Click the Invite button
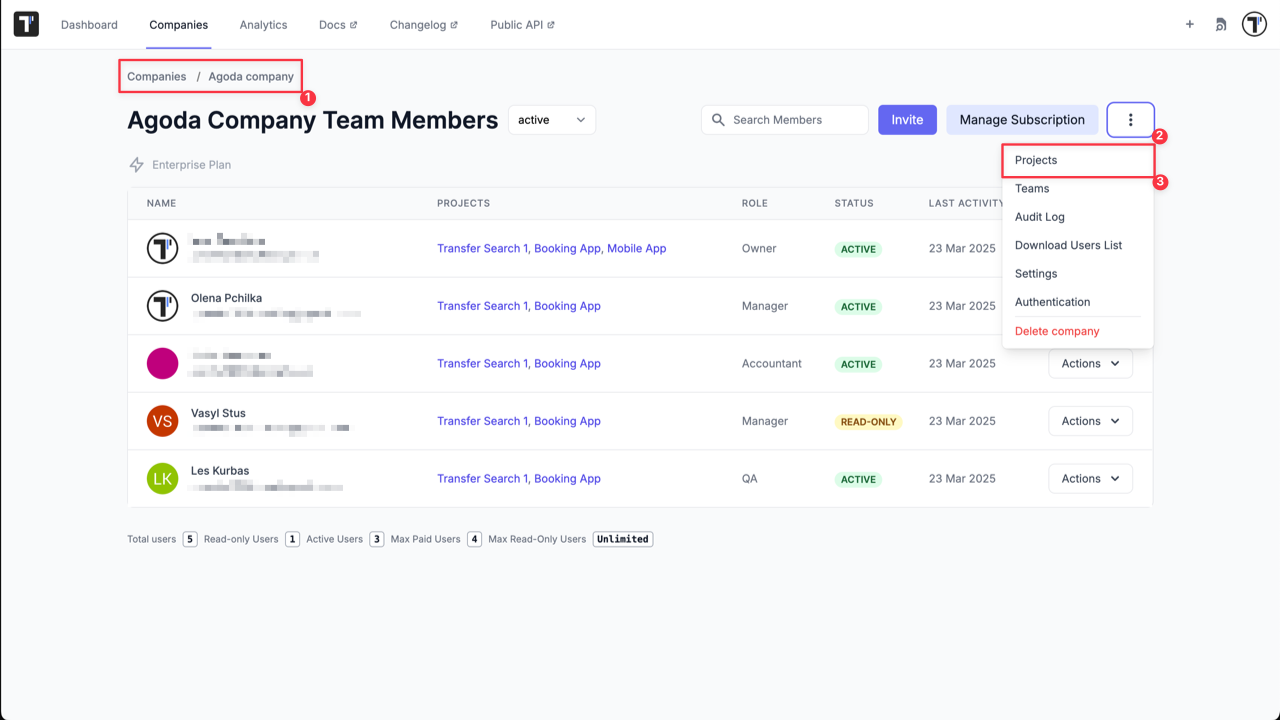1280x720 pixels. pos(906,119)
